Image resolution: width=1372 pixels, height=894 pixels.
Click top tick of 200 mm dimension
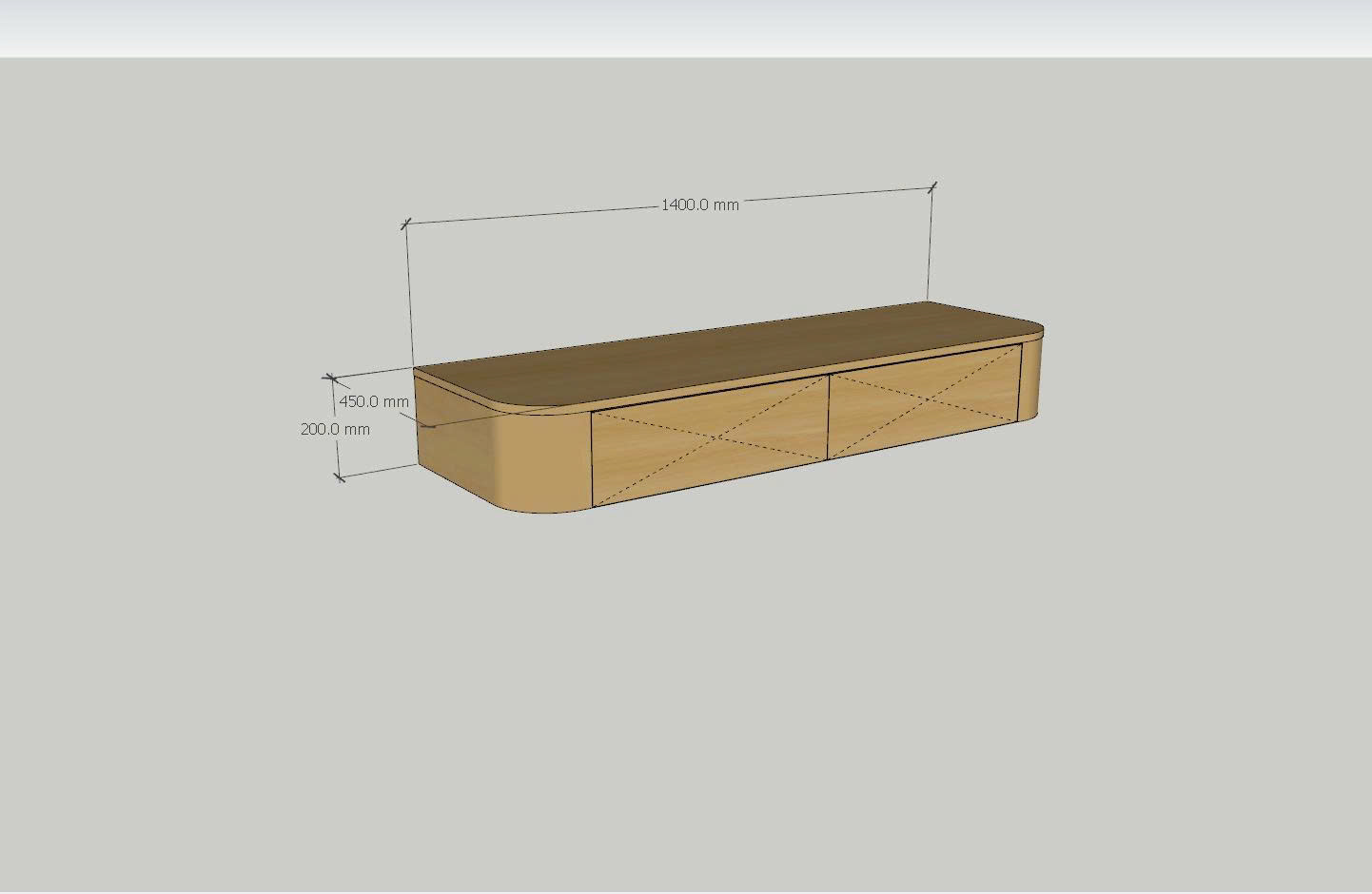331,379
